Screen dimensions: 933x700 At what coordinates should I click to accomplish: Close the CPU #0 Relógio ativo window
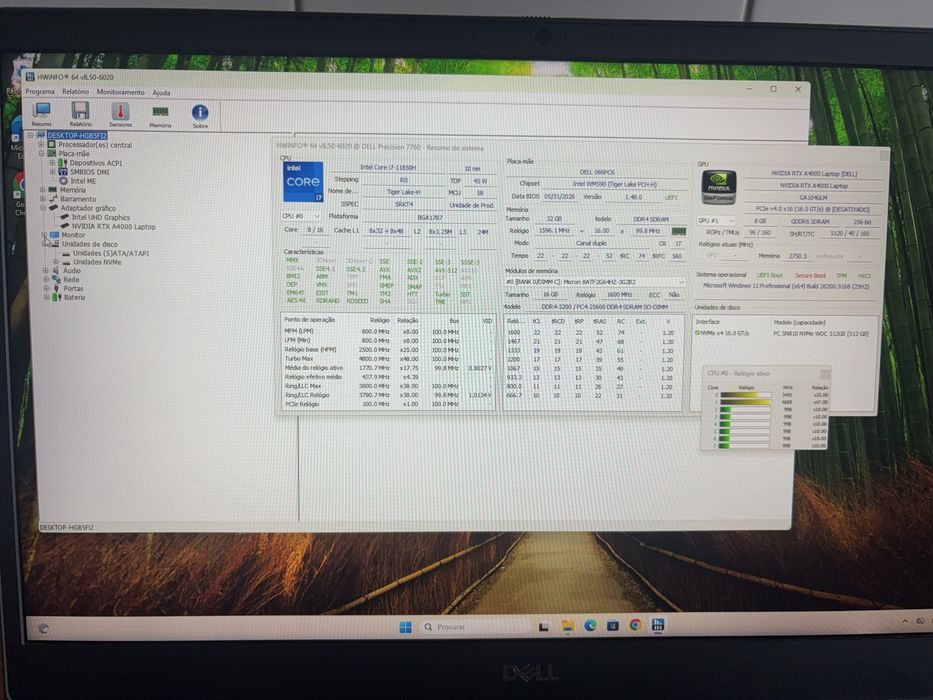pos(825,374)
